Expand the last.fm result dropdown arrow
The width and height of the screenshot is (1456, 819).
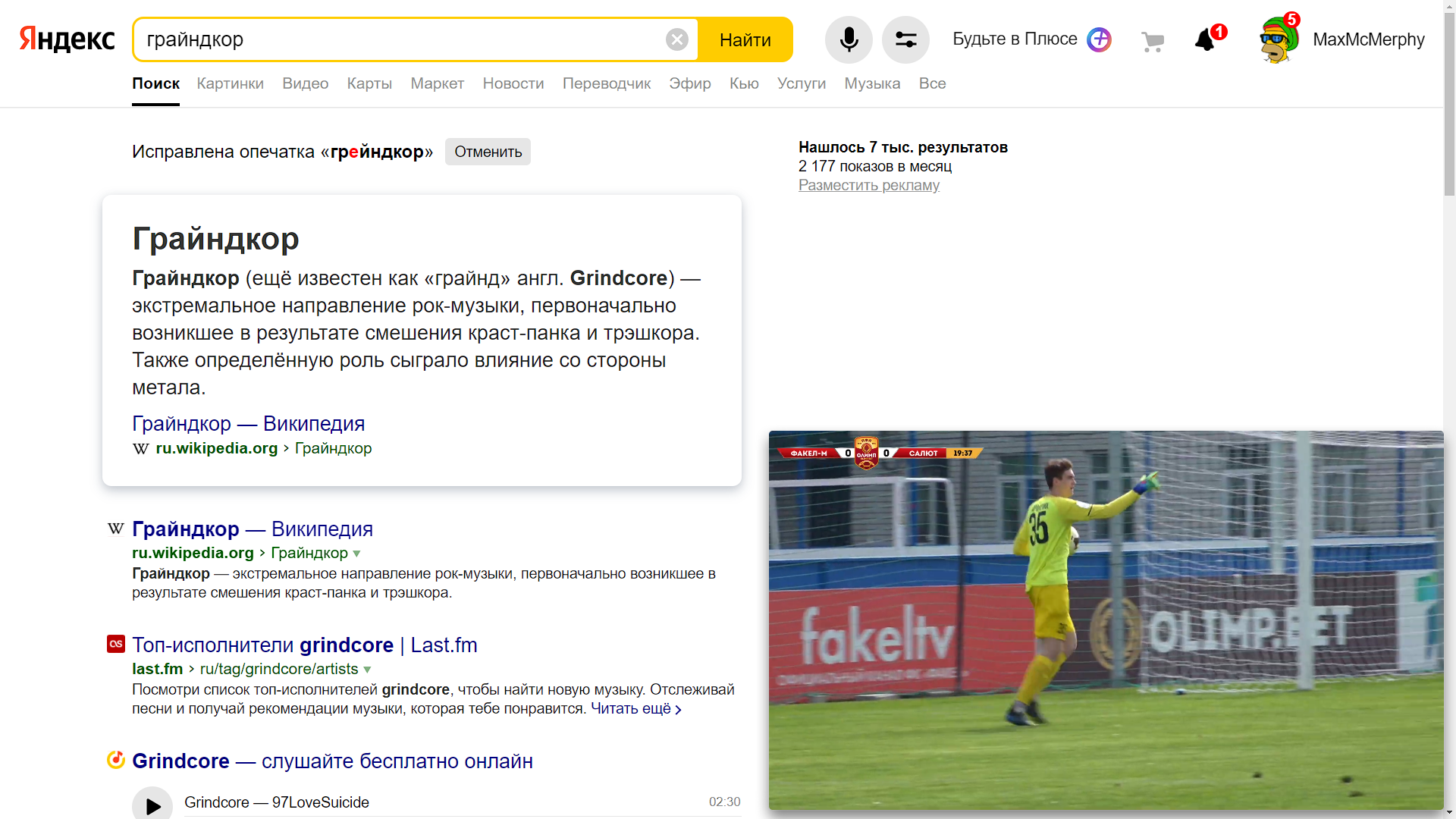point(368,670)
